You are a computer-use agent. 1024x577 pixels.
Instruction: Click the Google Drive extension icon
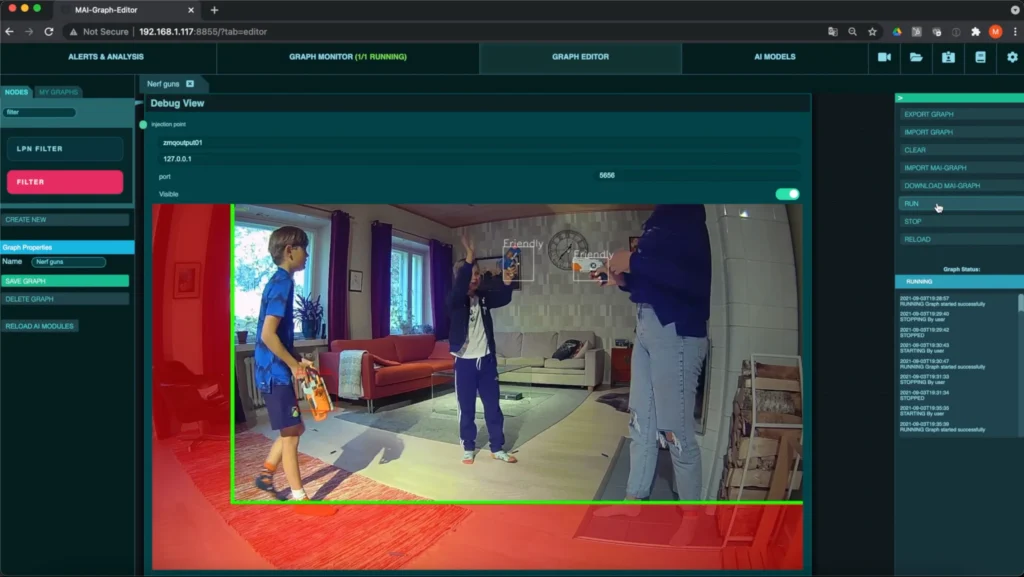coord(897,32)
